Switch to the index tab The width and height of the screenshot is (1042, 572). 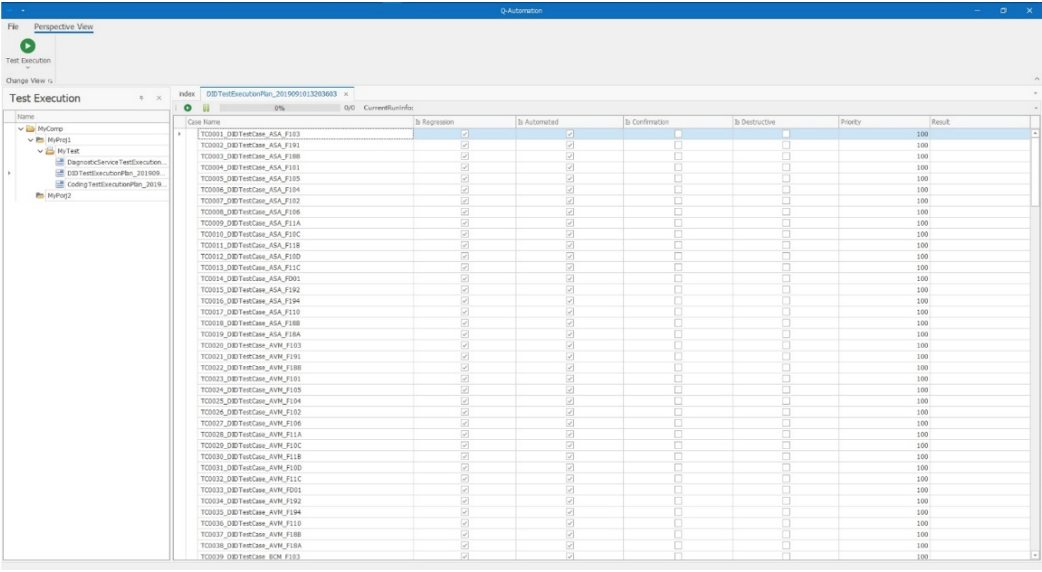pyautogui.click(x=187, y=94)
